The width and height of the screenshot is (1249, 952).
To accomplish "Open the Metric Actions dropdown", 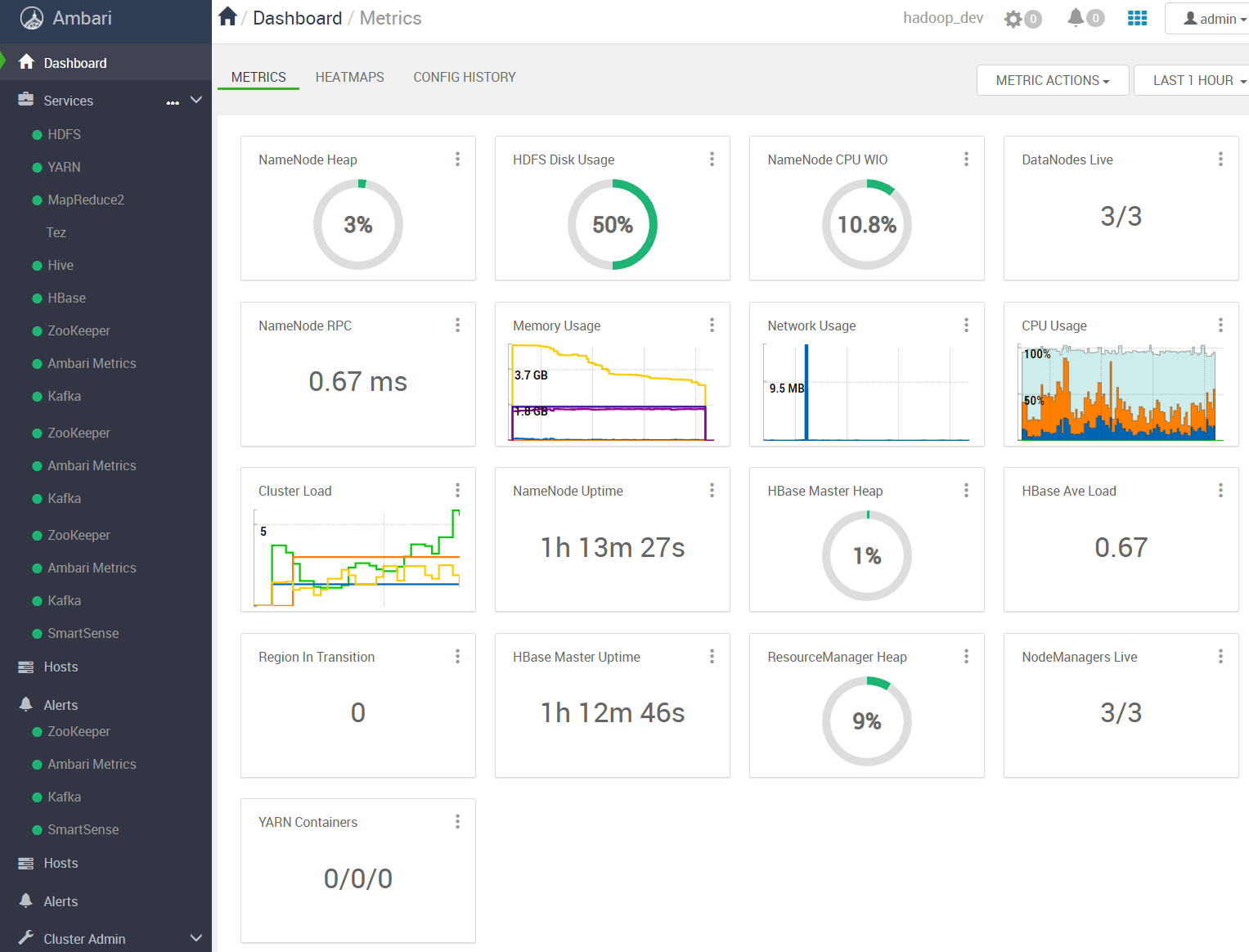I will (x=1053, y=80).
